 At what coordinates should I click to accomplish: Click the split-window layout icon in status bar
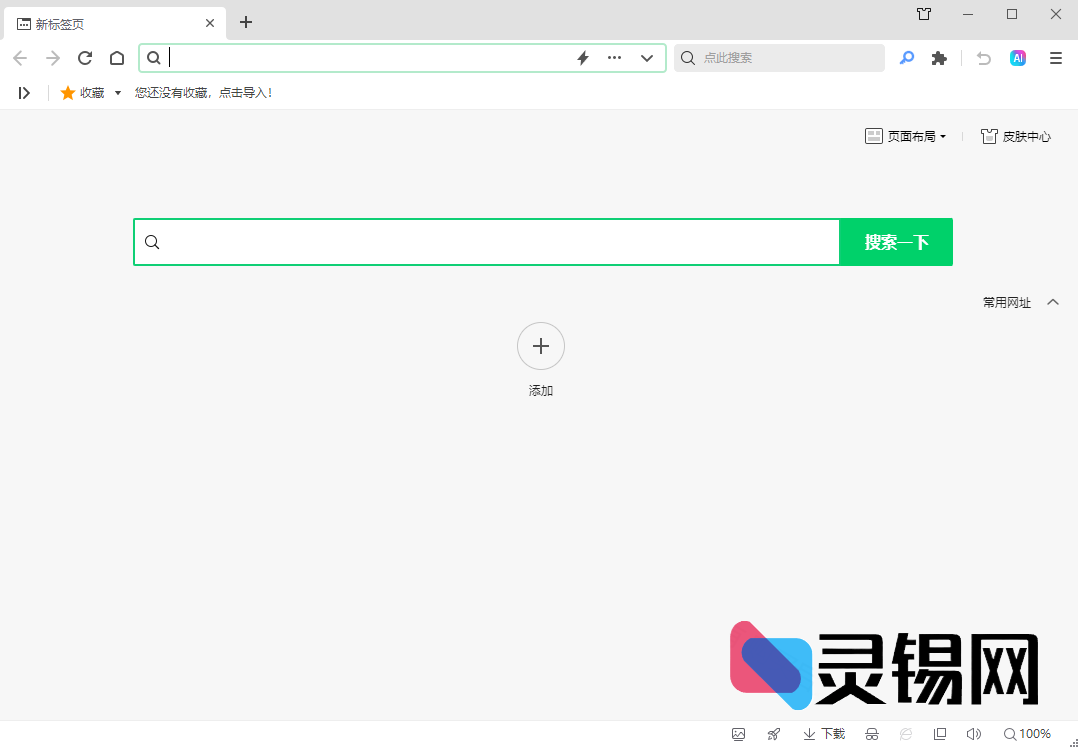(x=940, y=733)
